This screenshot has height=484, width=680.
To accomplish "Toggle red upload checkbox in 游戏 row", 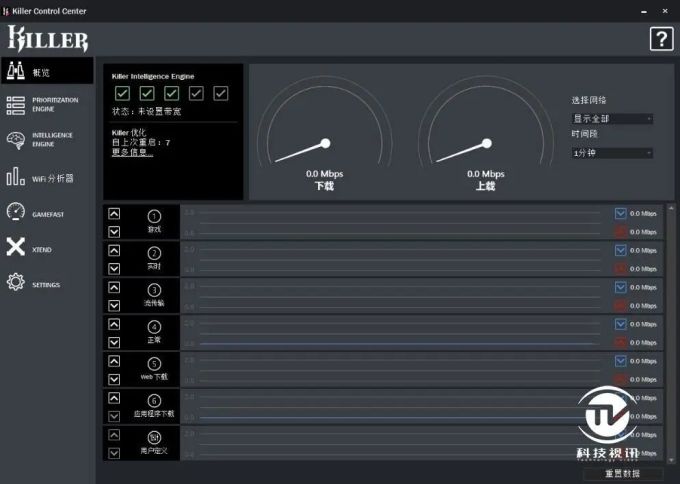I will pos(621,232).
